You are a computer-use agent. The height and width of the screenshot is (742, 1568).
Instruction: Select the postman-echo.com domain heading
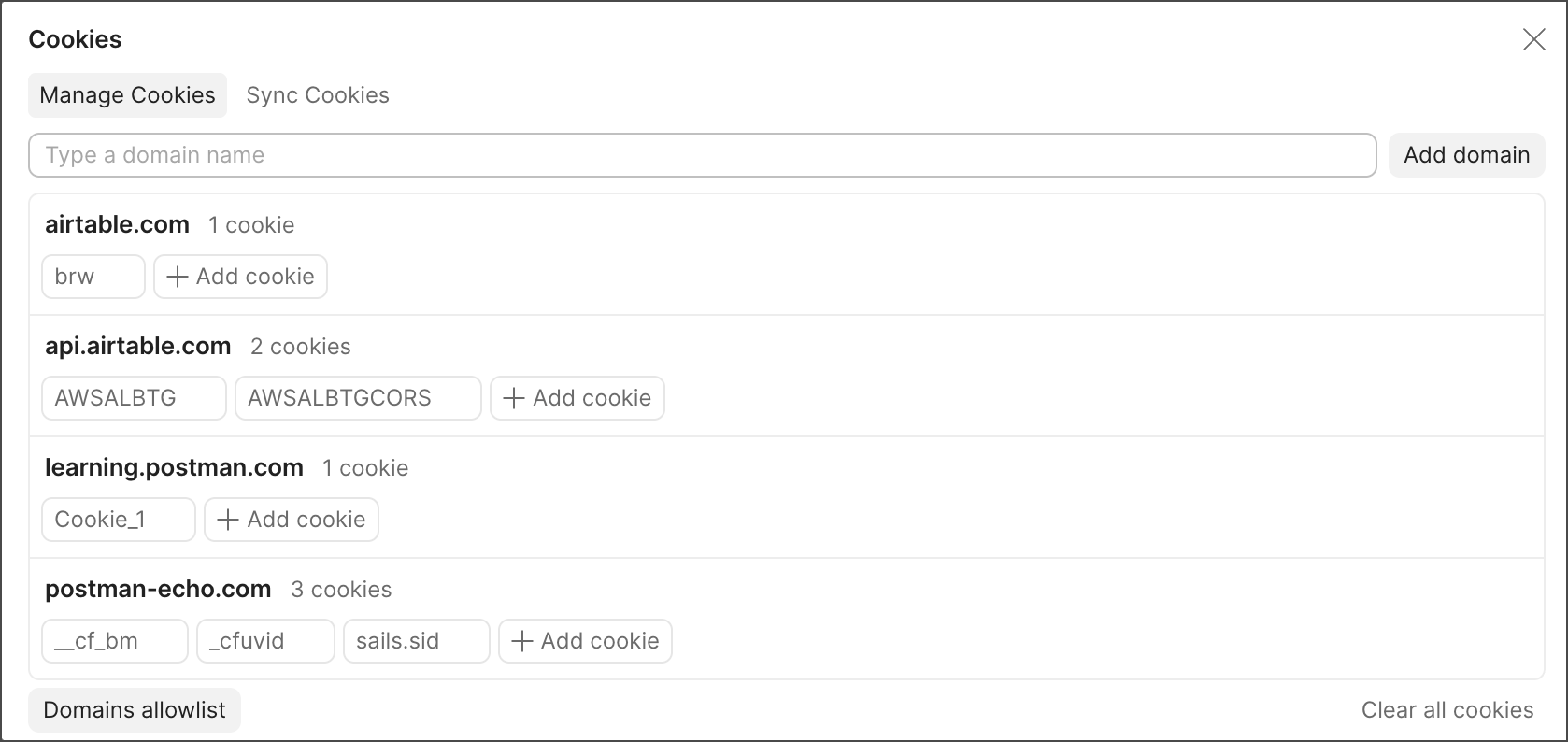pos(158,590)
